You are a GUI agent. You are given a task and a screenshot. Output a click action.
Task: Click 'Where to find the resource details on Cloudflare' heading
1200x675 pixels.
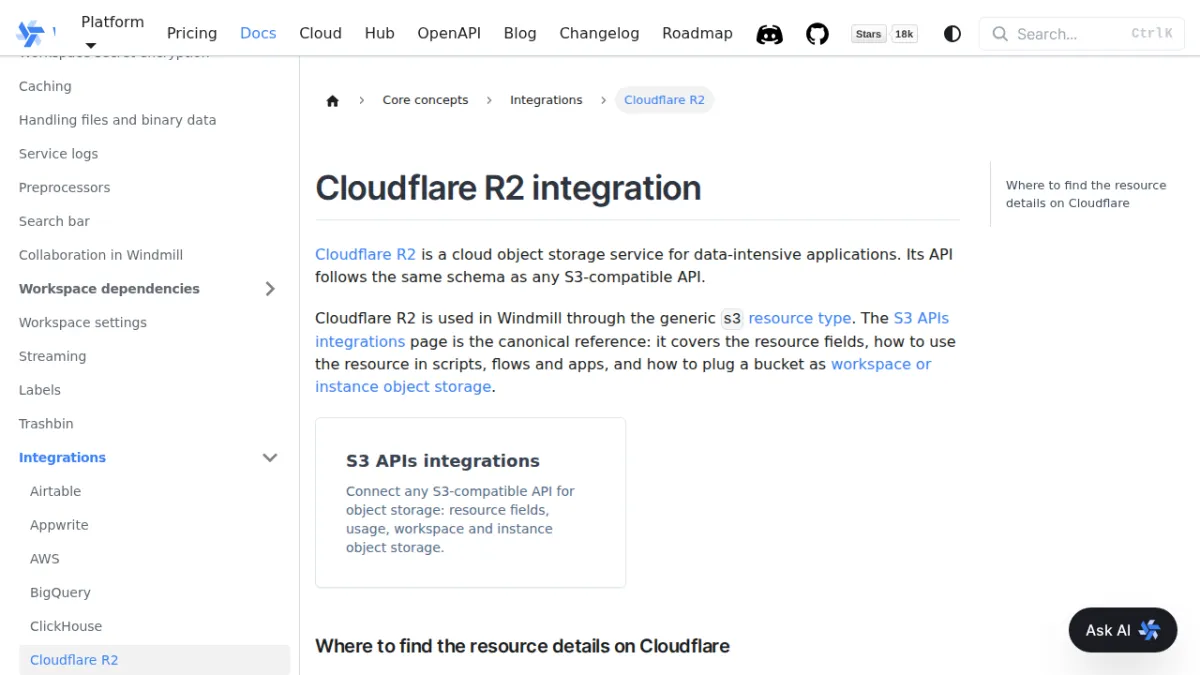click(522, 646)
